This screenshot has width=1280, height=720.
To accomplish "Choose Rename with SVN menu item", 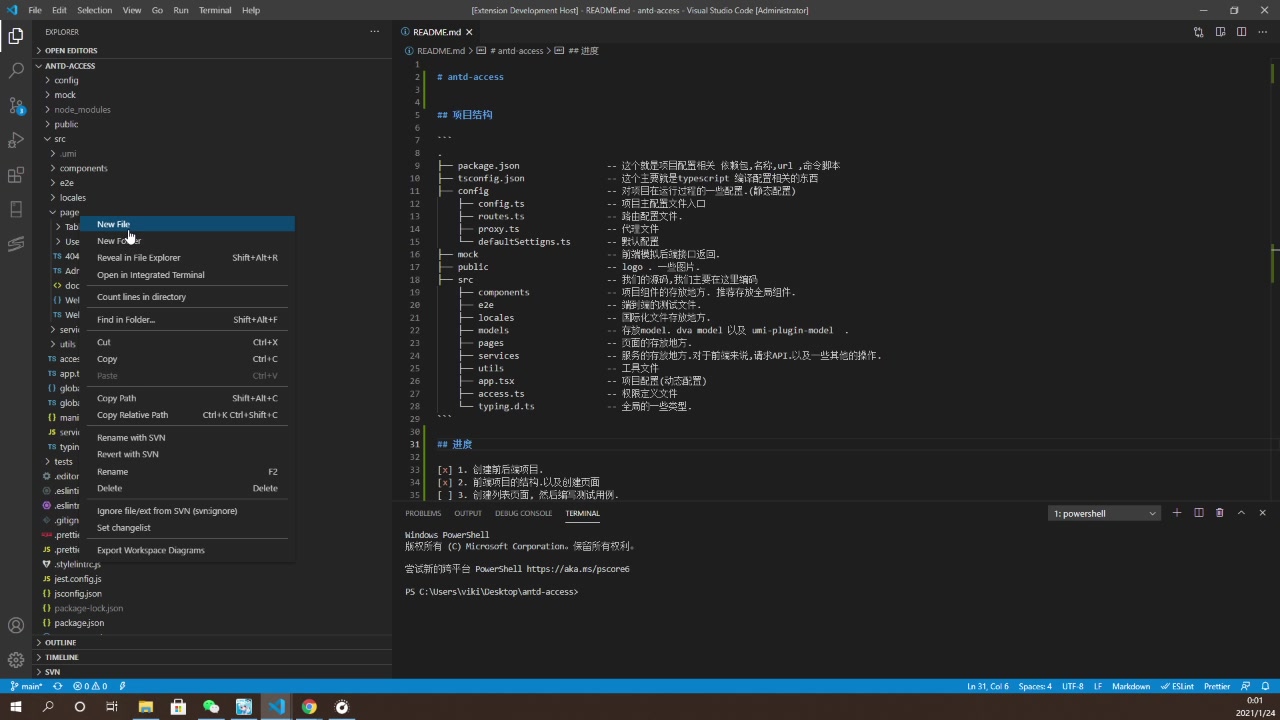I will (188, 438).
